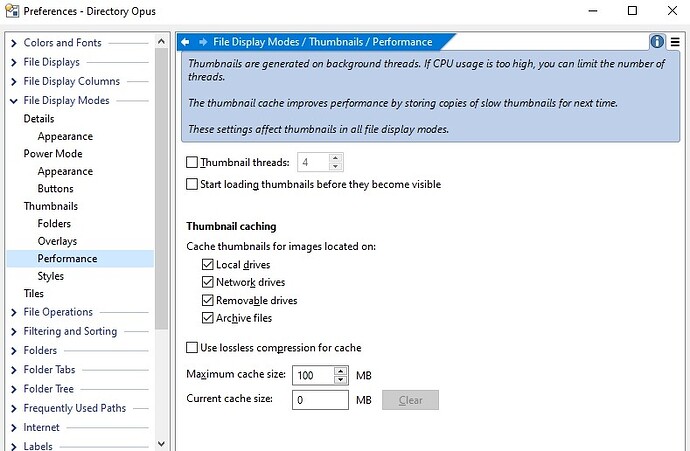Open the hamburger menu icon

tap(675, 42)
